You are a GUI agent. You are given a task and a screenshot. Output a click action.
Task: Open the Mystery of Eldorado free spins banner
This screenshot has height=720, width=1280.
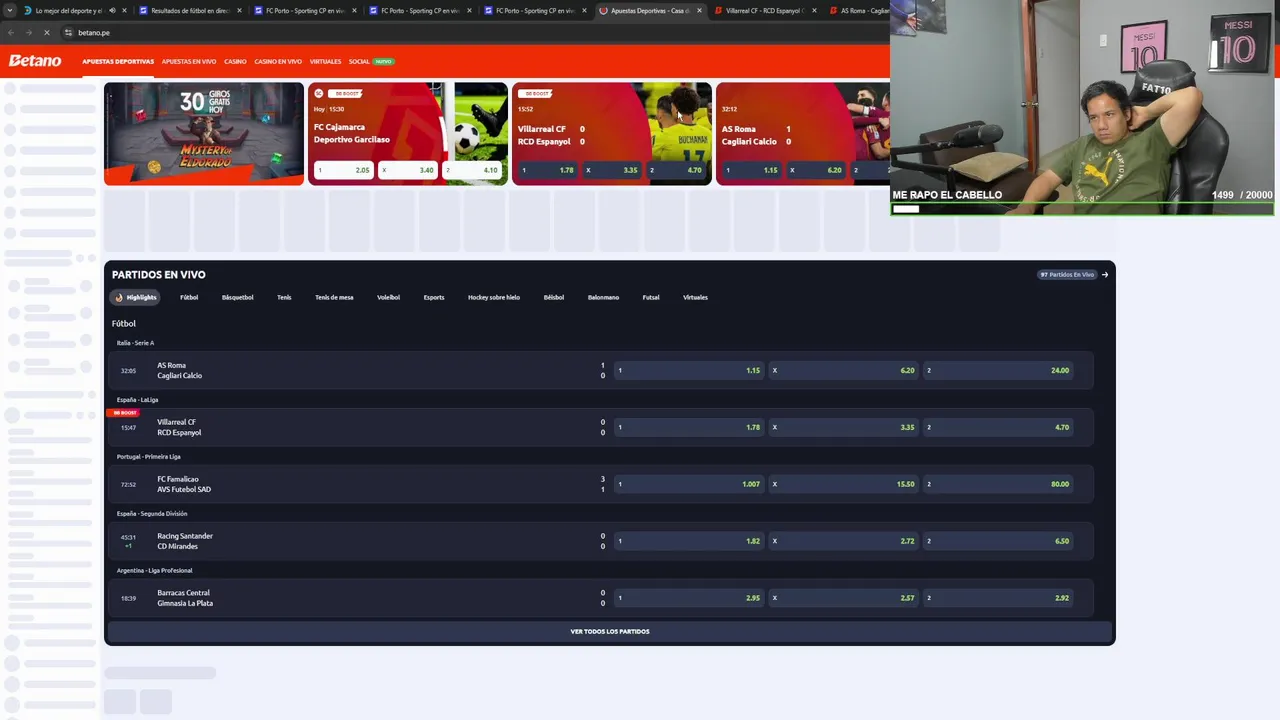click(x=204, y=134)
